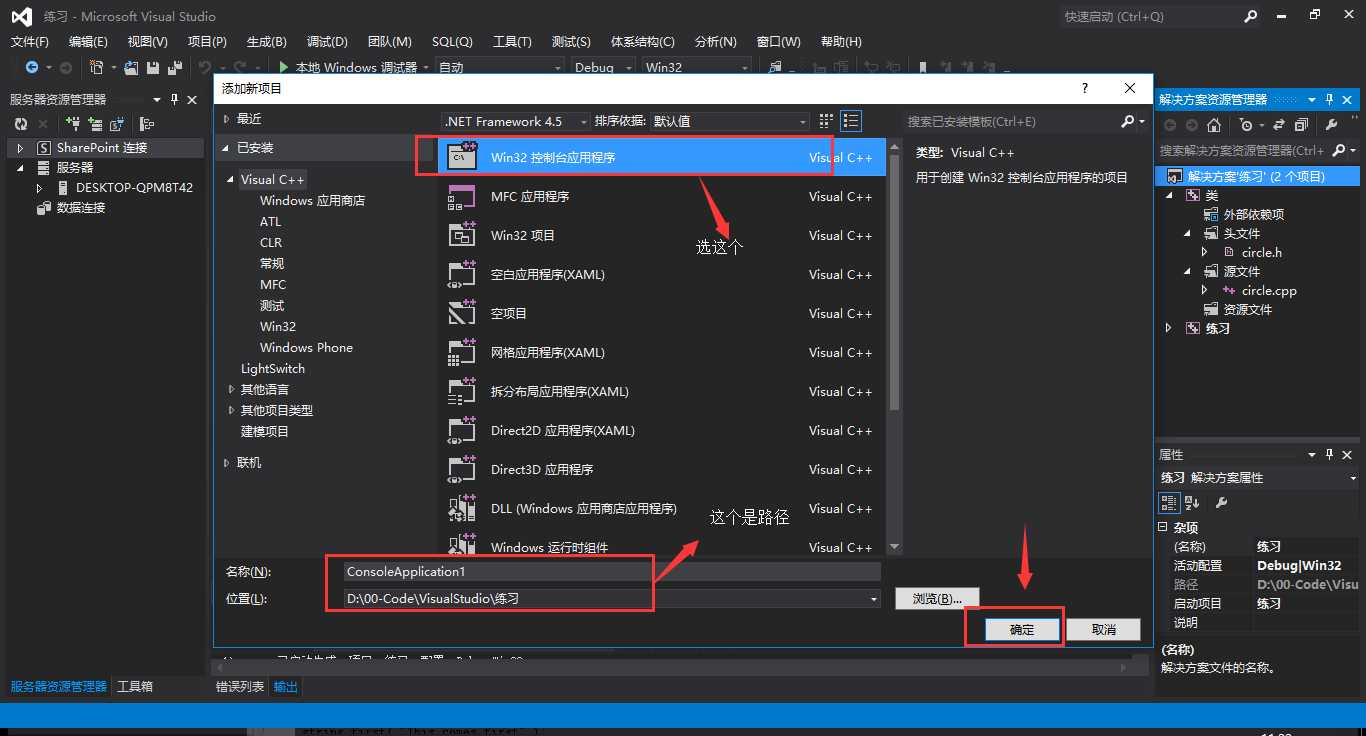Viewport: 1366px width, 736px height.
Task: Click the search magnifier in template search box
Action: coord(1128,121)
